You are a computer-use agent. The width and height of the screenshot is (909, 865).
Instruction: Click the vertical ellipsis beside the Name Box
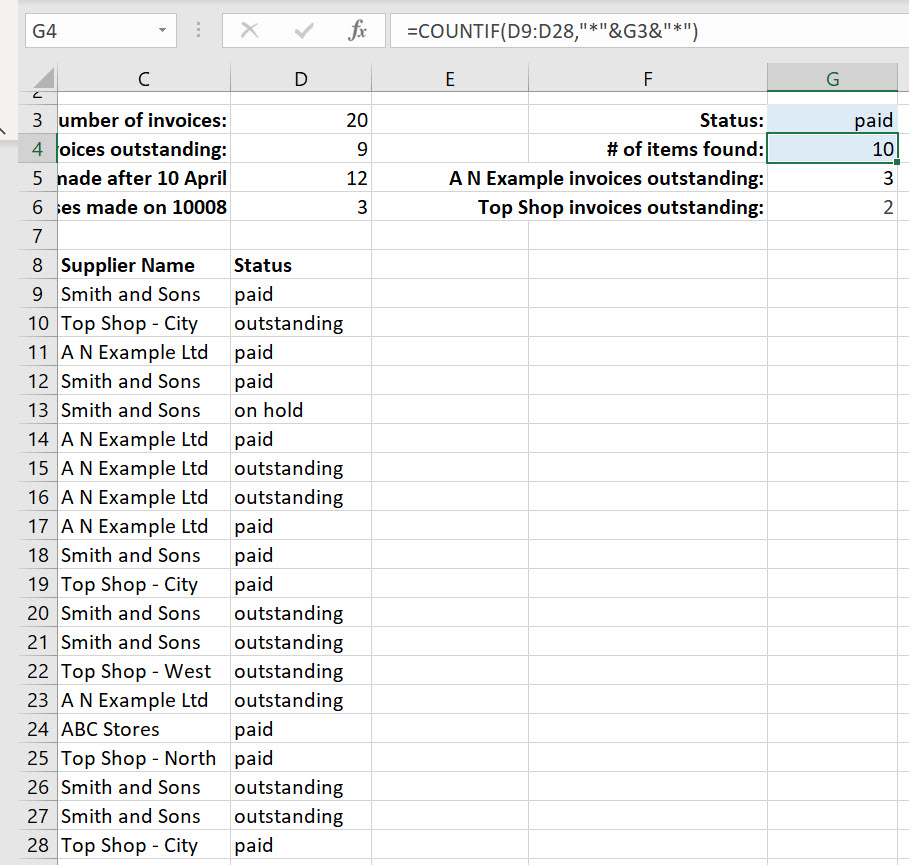[x=199, y=30]
